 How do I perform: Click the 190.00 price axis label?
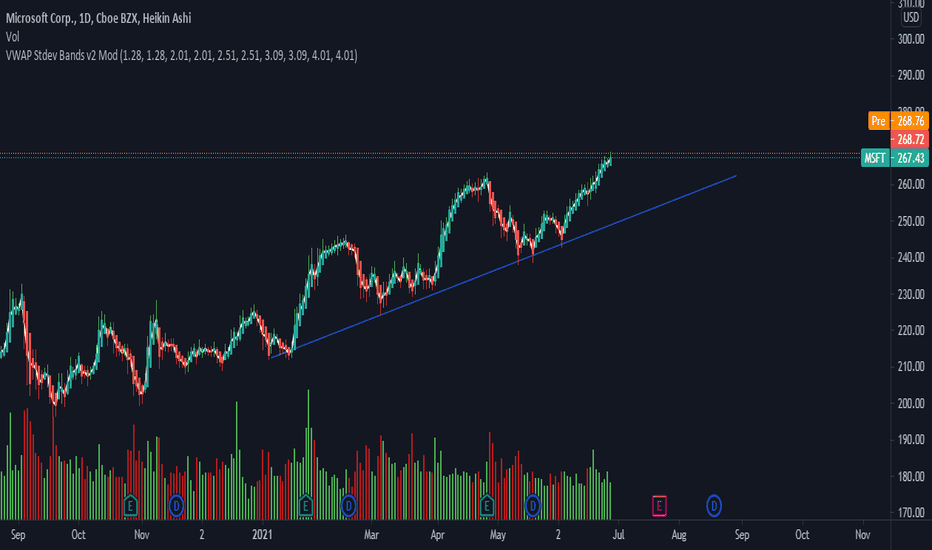[x=911, y=440]
